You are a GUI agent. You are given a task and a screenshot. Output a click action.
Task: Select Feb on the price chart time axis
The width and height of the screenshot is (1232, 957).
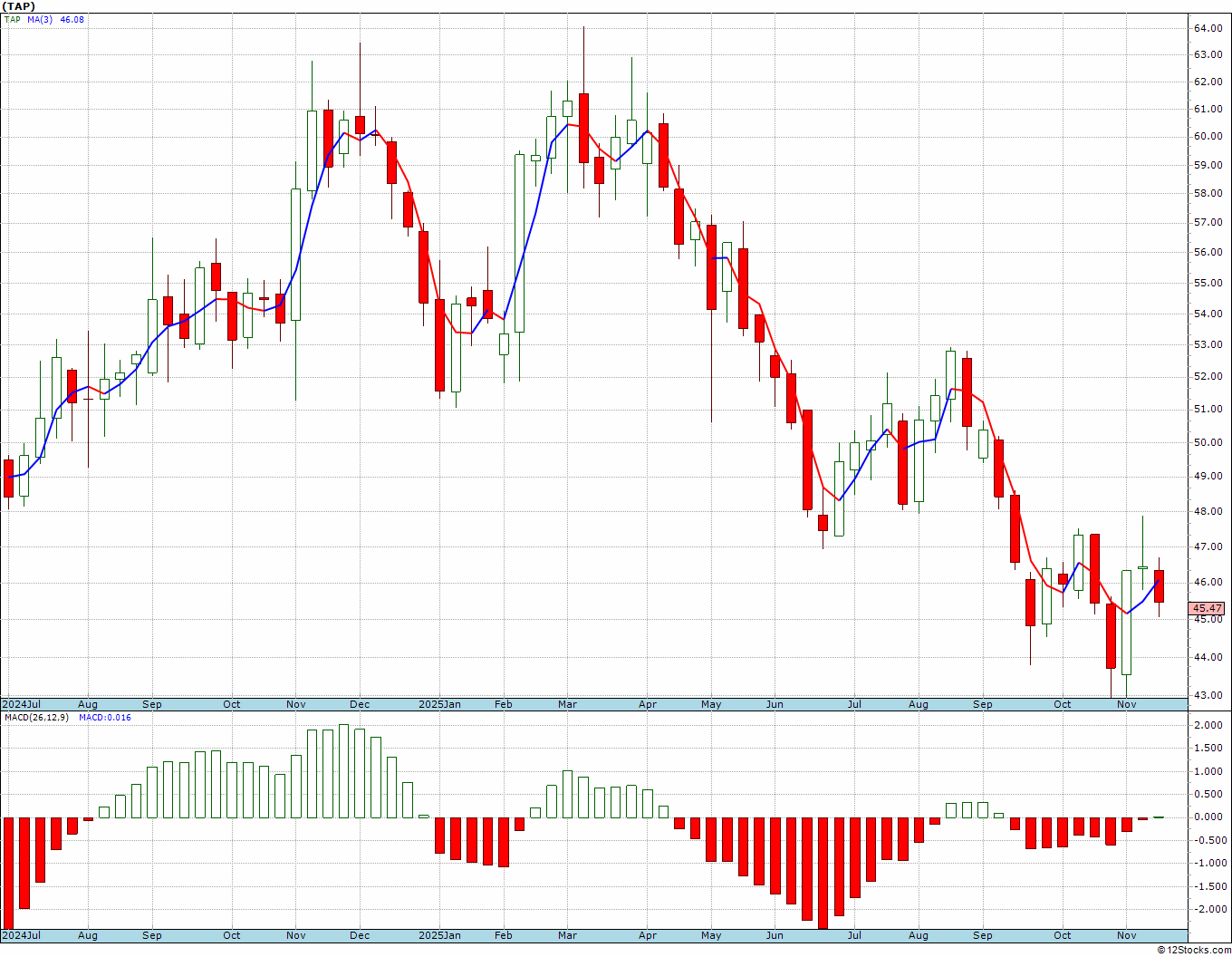[x=503, y=704]
